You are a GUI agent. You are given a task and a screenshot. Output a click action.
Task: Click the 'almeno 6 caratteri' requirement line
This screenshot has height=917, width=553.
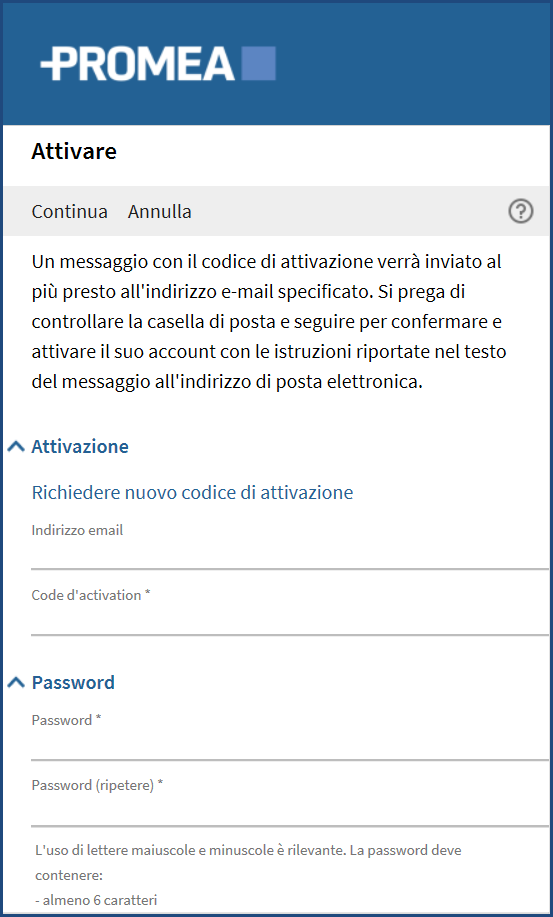tap(96, 900)
